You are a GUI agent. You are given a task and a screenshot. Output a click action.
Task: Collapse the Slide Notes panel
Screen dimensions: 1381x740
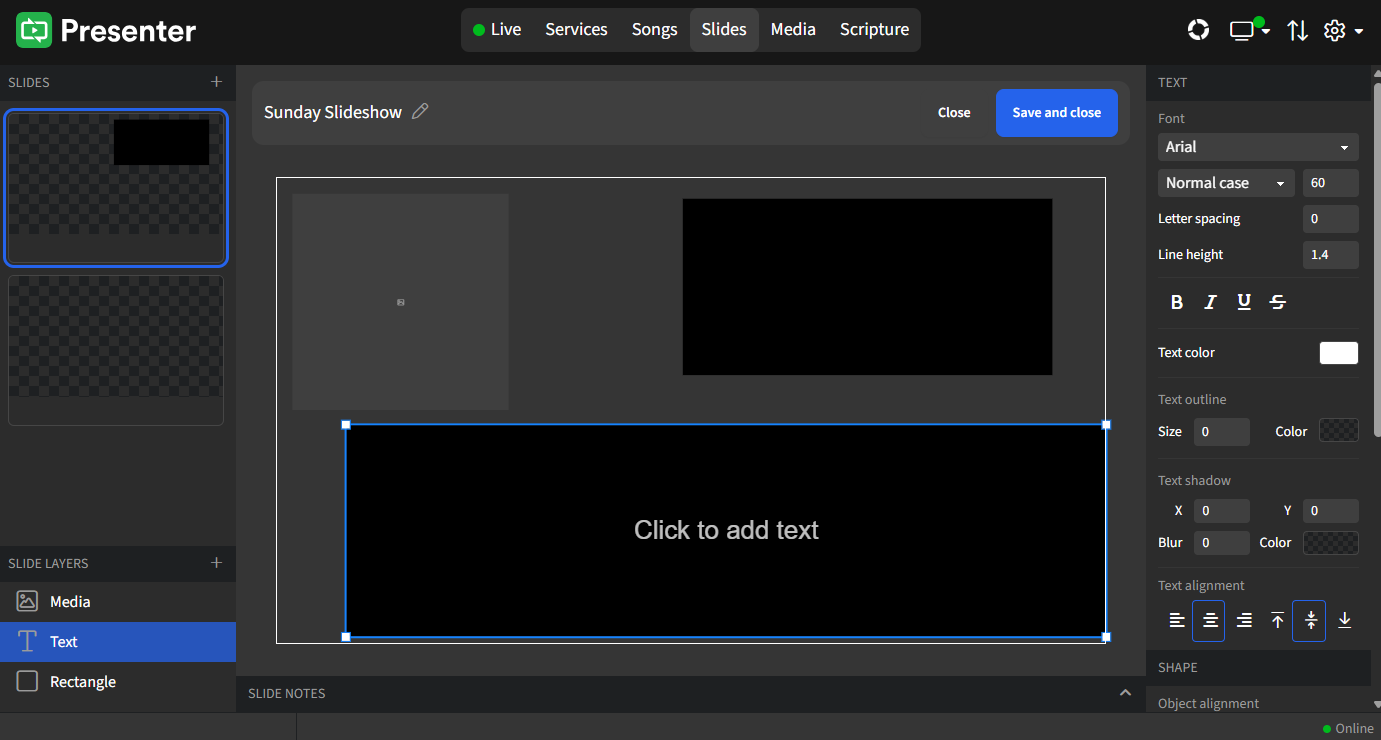[1125, 692]
